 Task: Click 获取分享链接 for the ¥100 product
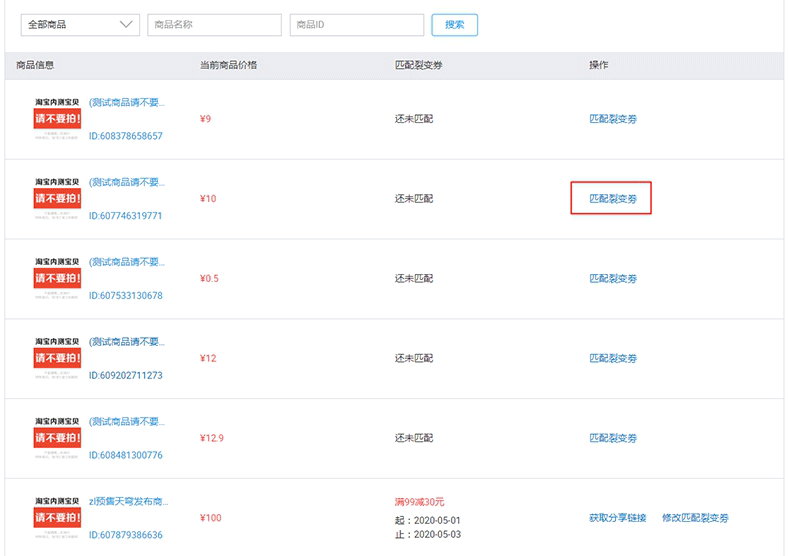click(617, 518)
